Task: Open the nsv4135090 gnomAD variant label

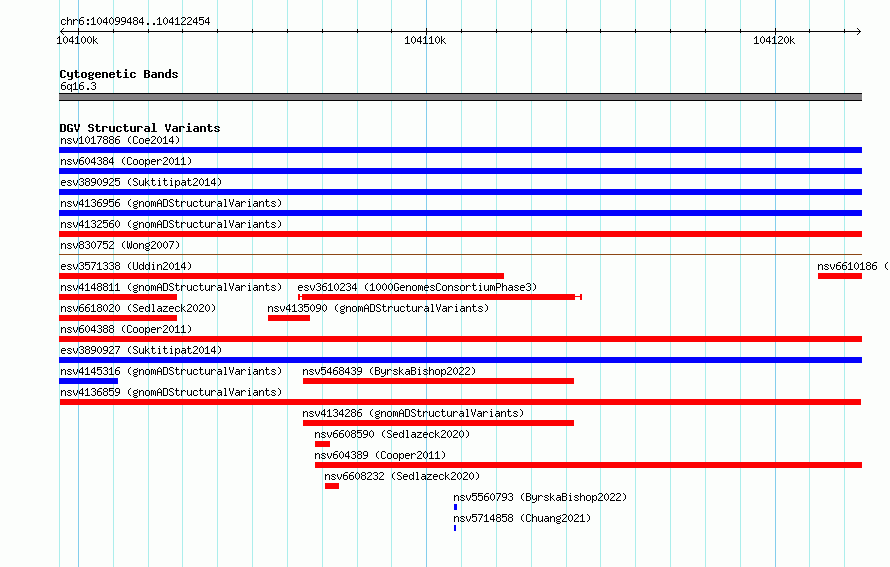Action: [378, 308]
